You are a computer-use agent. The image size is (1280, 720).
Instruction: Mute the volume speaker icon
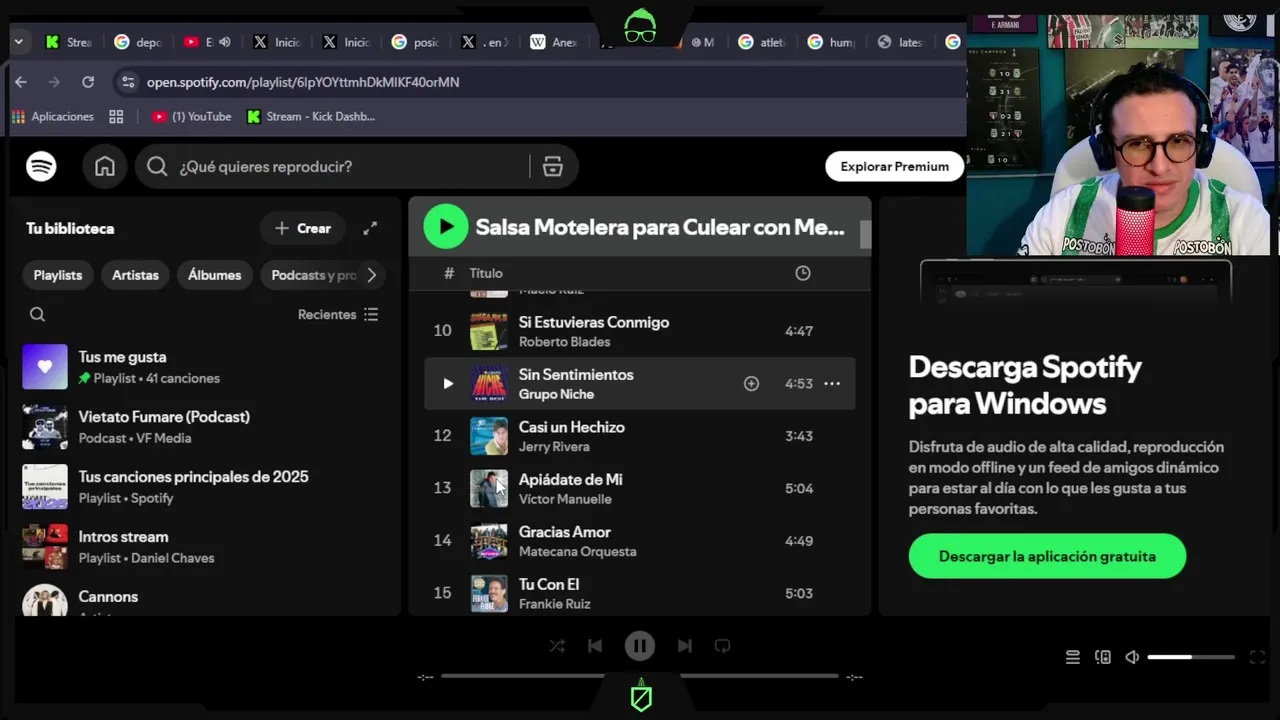pyautogui.click(x=1132, y=657)
